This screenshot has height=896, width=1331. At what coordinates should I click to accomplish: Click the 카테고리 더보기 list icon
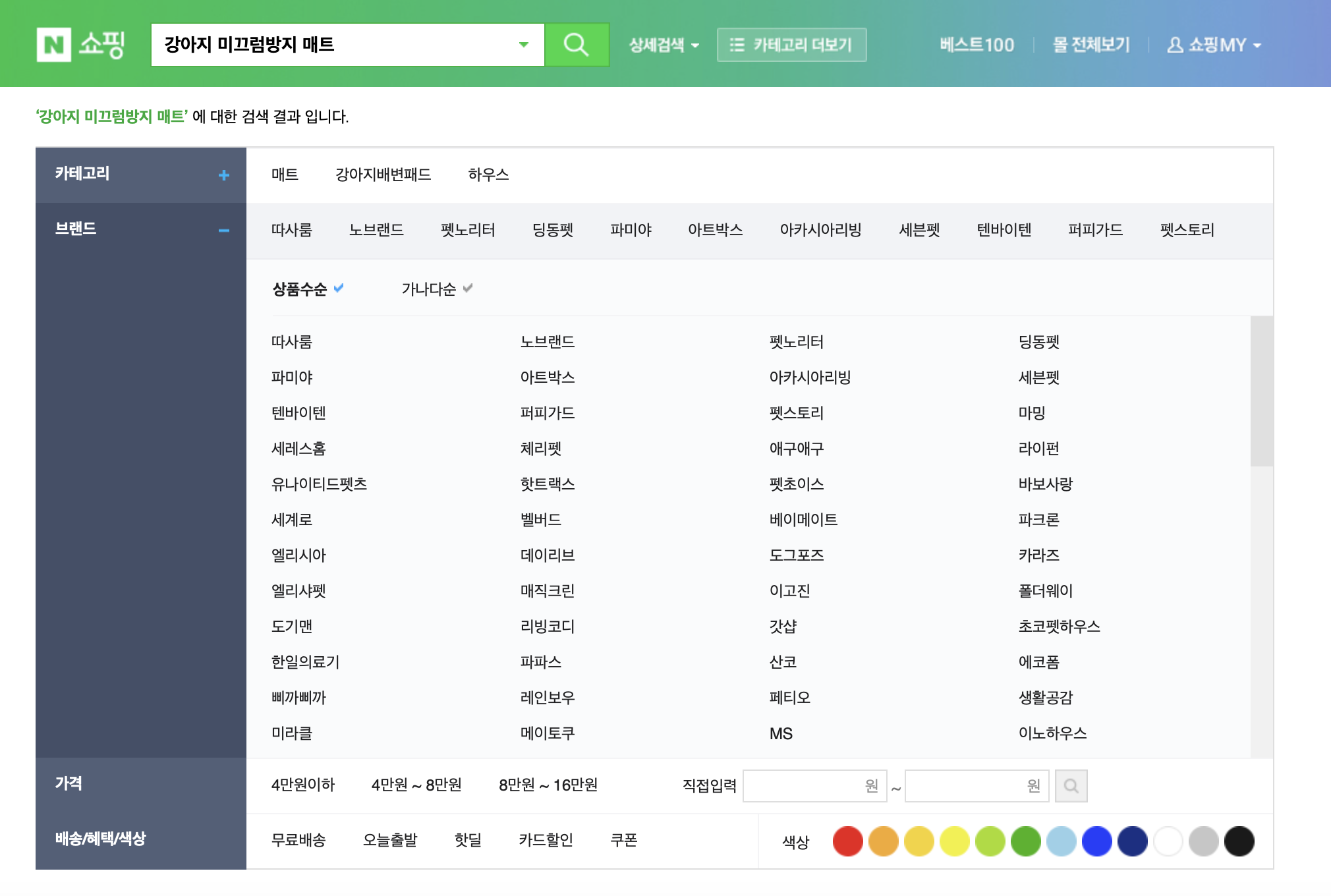(x=737, y=45)
